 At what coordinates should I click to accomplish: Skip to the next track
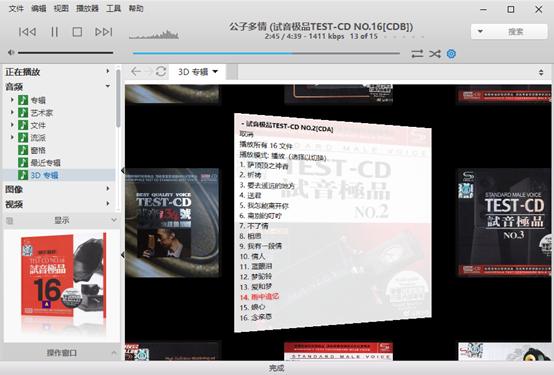click(104, 32)
